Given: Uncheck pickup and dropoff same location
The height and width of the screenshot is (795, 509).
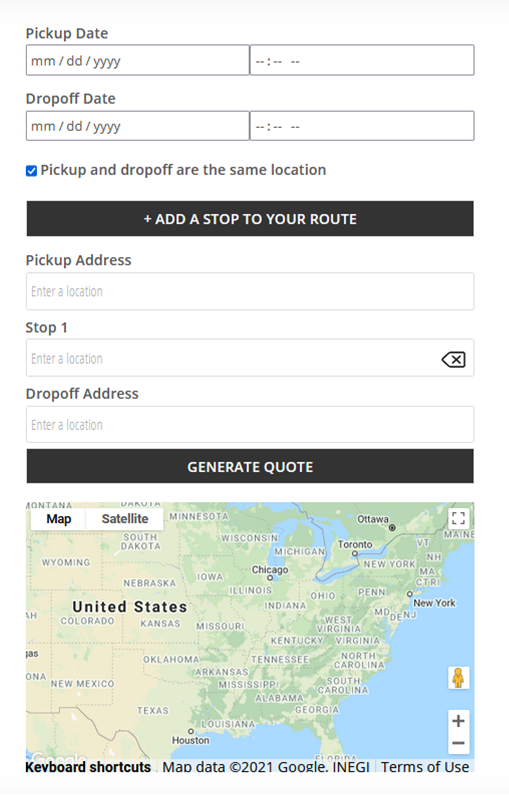Looking at the screenshot, I should point(31,171).
